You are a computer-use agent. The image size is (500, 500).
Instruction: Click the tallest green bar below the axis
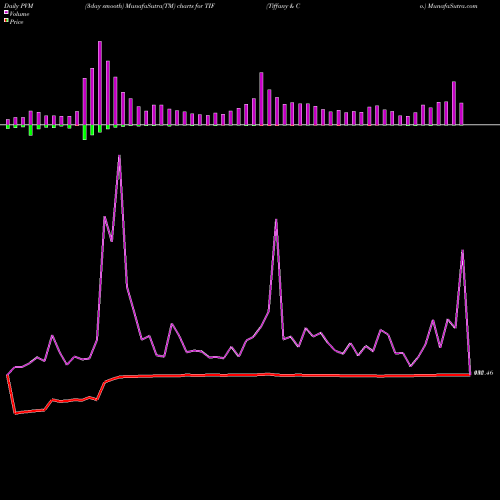pyautogui.click(x=85, y=132)
